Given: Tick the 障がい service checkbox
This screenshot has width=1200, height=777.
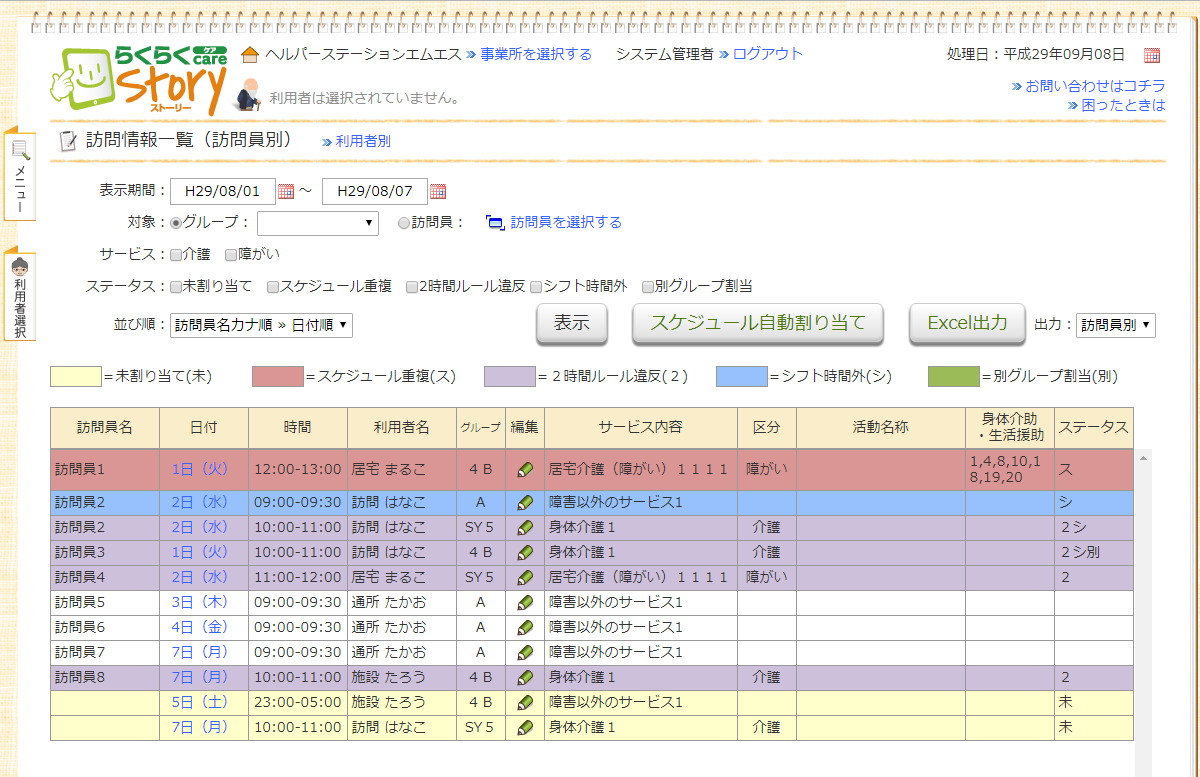Looking at the screenshot, I should 231,255.
